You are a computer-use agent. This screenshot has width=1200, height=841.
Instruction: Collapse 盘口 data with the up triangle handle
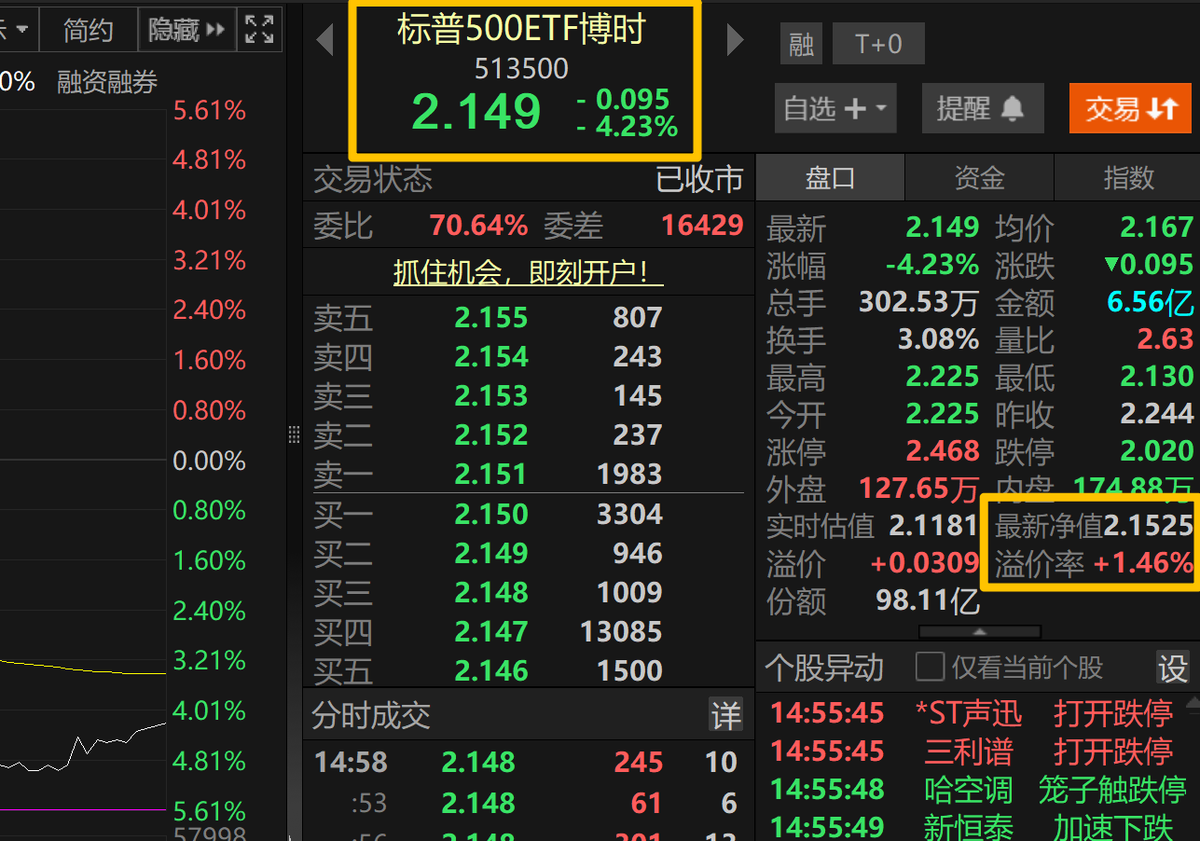pyautogui.click(x=978, y=630)
